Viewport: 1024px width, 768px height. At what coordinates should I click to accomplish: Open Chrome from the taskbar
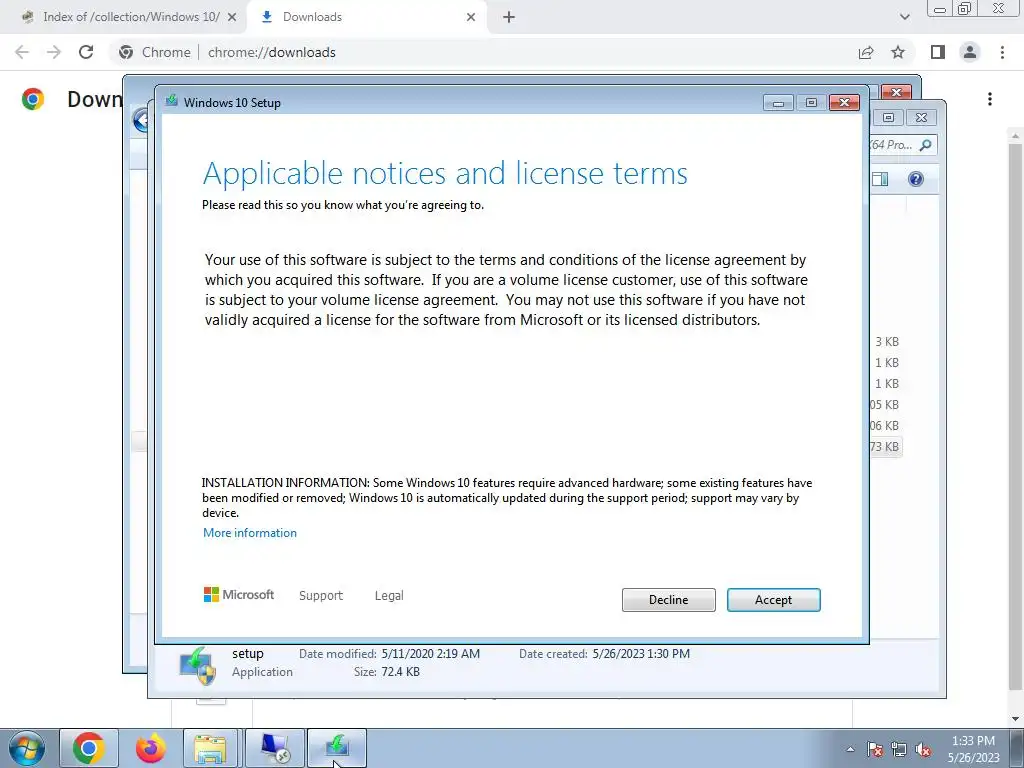[x=89, y=748]
